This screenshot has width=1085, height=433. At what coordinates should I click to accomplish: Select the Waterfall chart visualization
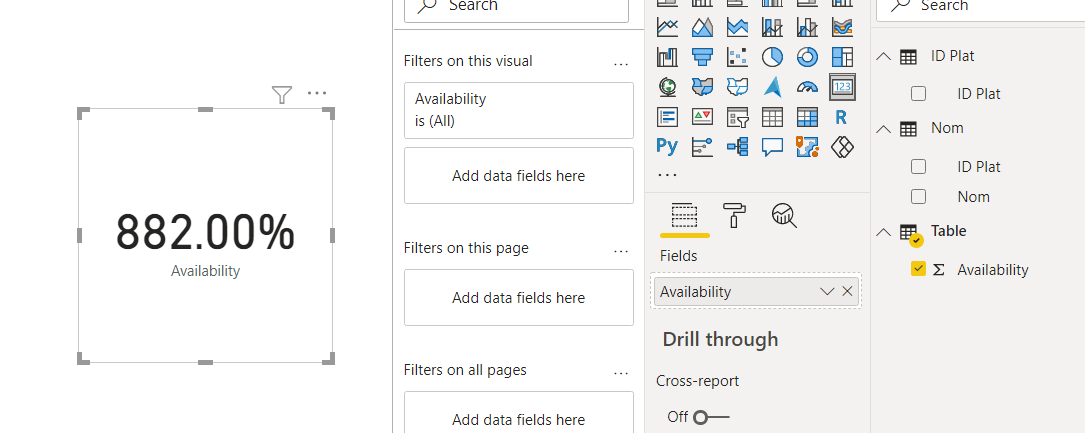coord(668,57)
